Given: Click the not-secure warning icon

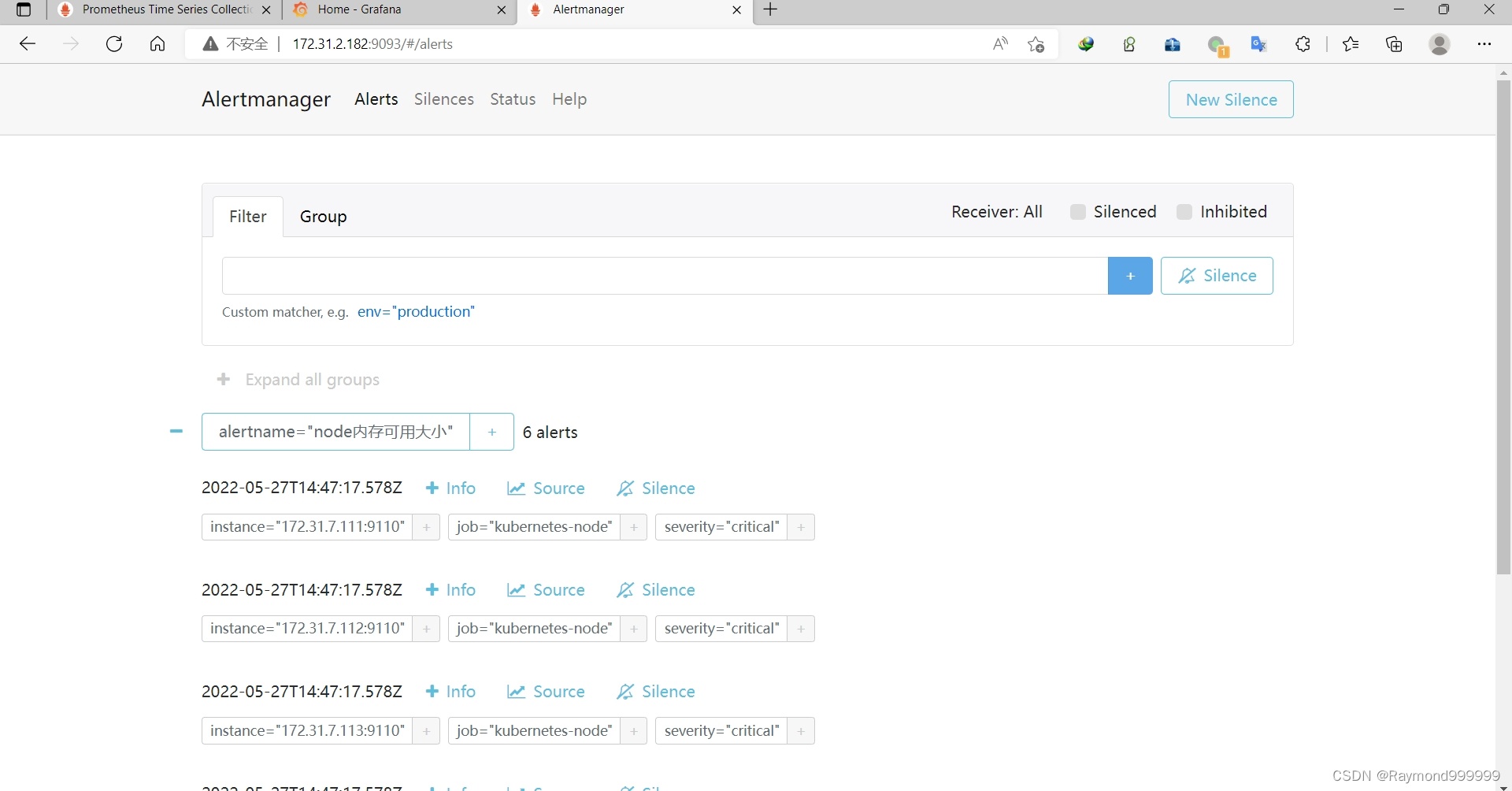Looking at the screenshot, I should click(210, 44).
